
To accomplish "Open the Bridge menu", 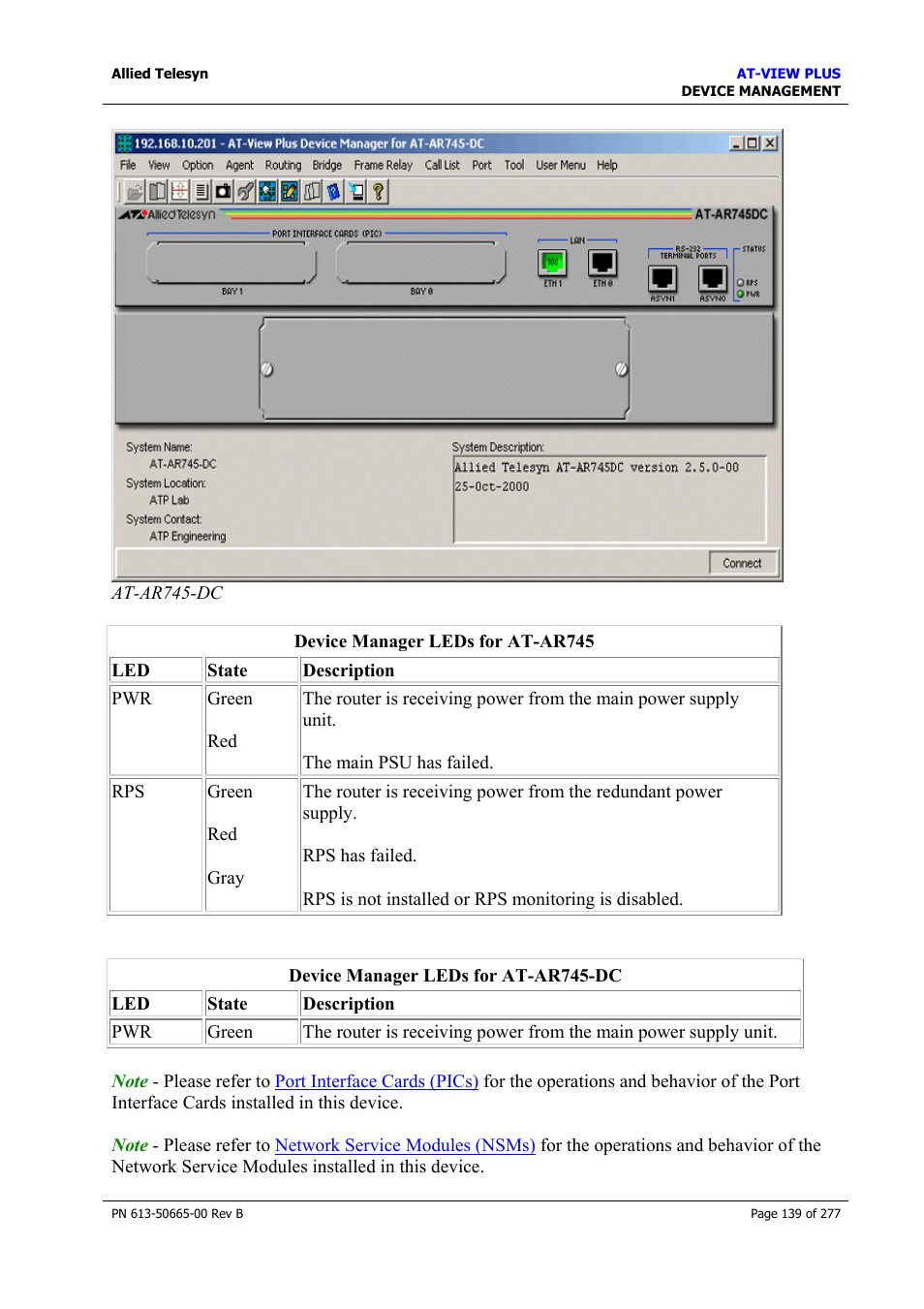I will click(x=327, y=166).
